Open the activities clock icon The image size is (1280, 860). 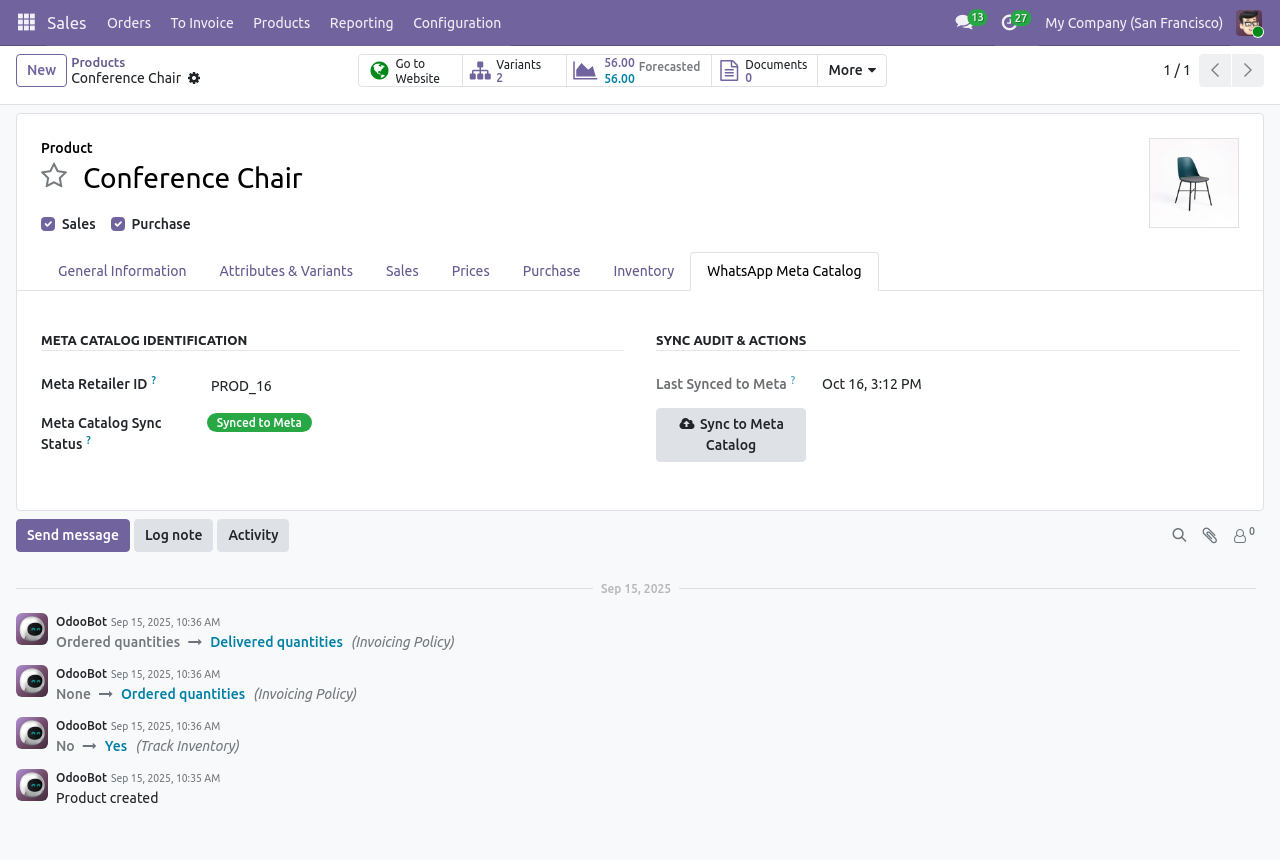coord(1009,22)
